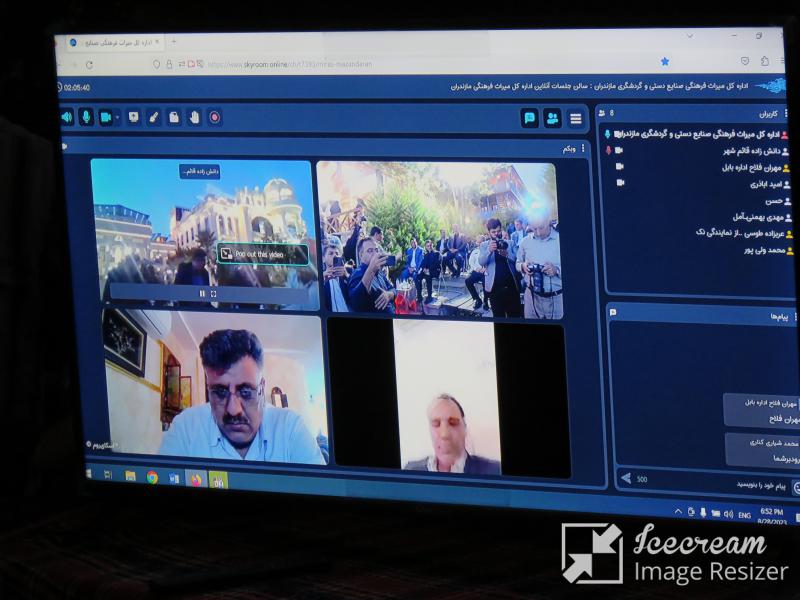This screenshot has width=800, height=600.
Task: Click the session timer 02:05:40
Action: click(x=74, y=88)
